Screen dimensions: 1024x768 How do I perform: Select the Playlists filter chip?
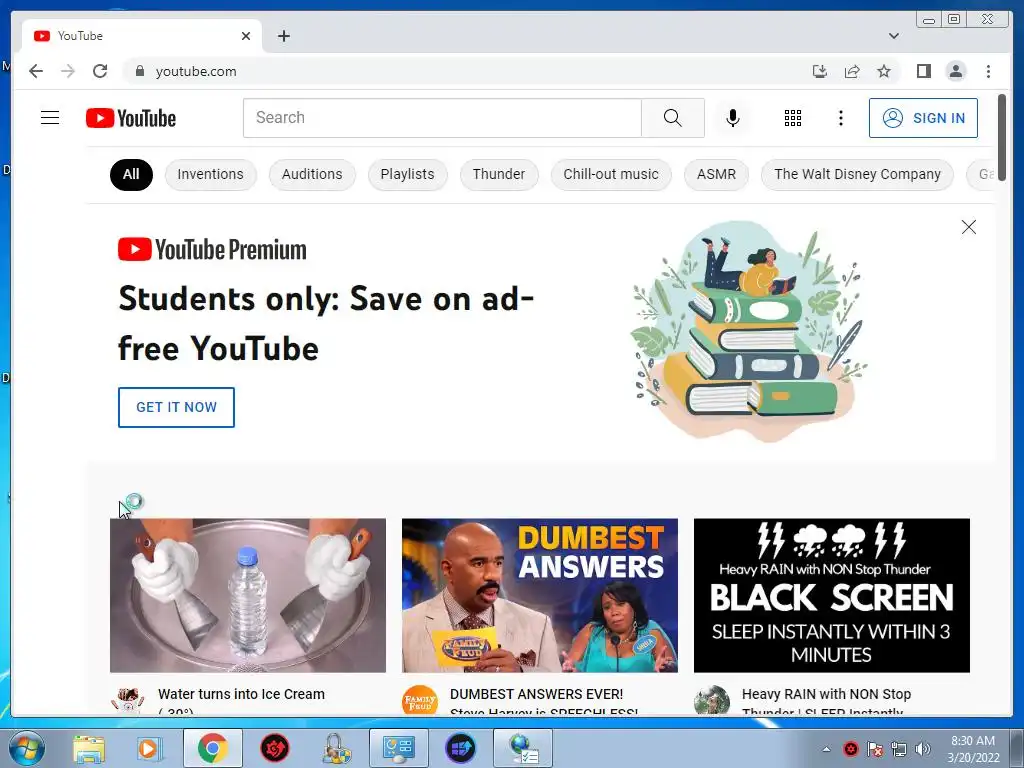[x=408, y=174]
